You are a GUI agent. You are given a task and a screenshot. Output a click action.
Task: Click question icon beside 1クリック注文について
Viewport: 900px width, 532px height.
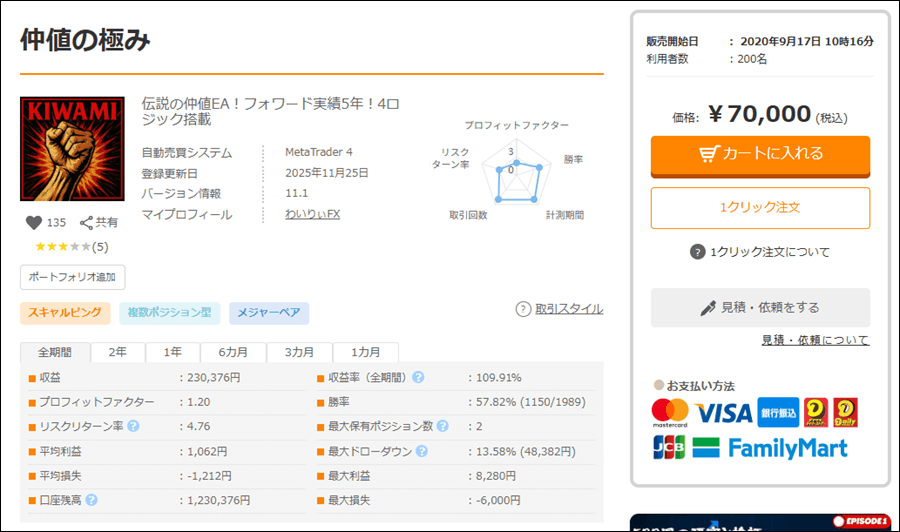(x=697, y=252)
